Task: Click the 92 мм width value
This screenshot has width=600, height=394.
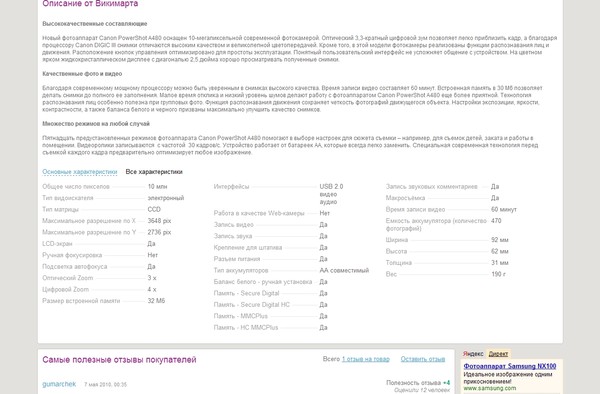Action: point(499,240)
